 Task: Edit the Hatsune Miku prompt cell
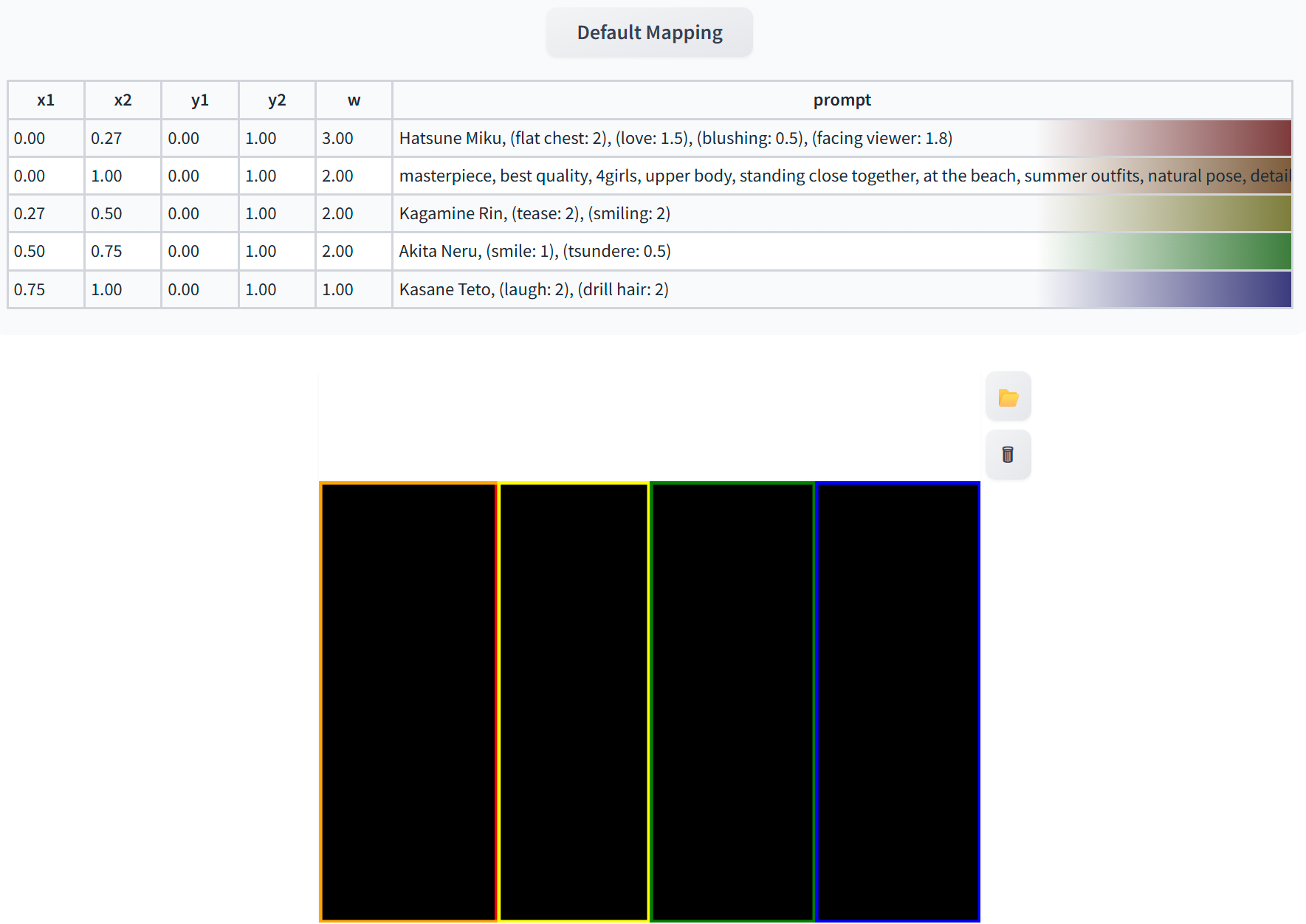point(842,138)
